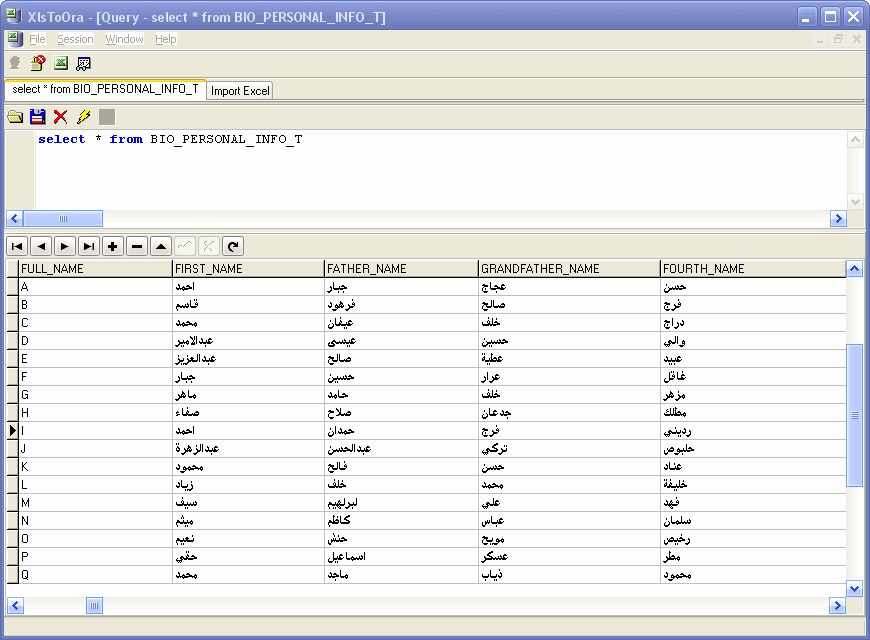
Task: Open the Session menu
Action: pos(75,39)
